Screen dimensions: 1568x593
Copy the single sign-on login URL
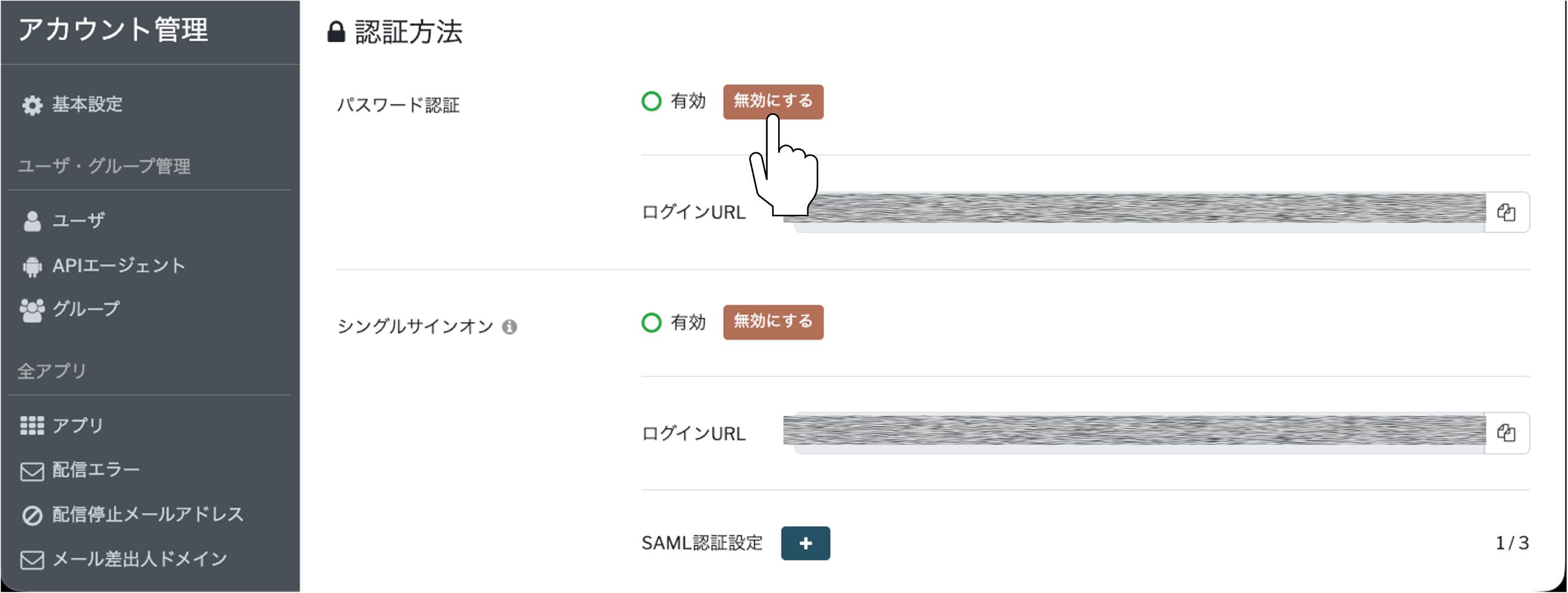coord(1506,433)
